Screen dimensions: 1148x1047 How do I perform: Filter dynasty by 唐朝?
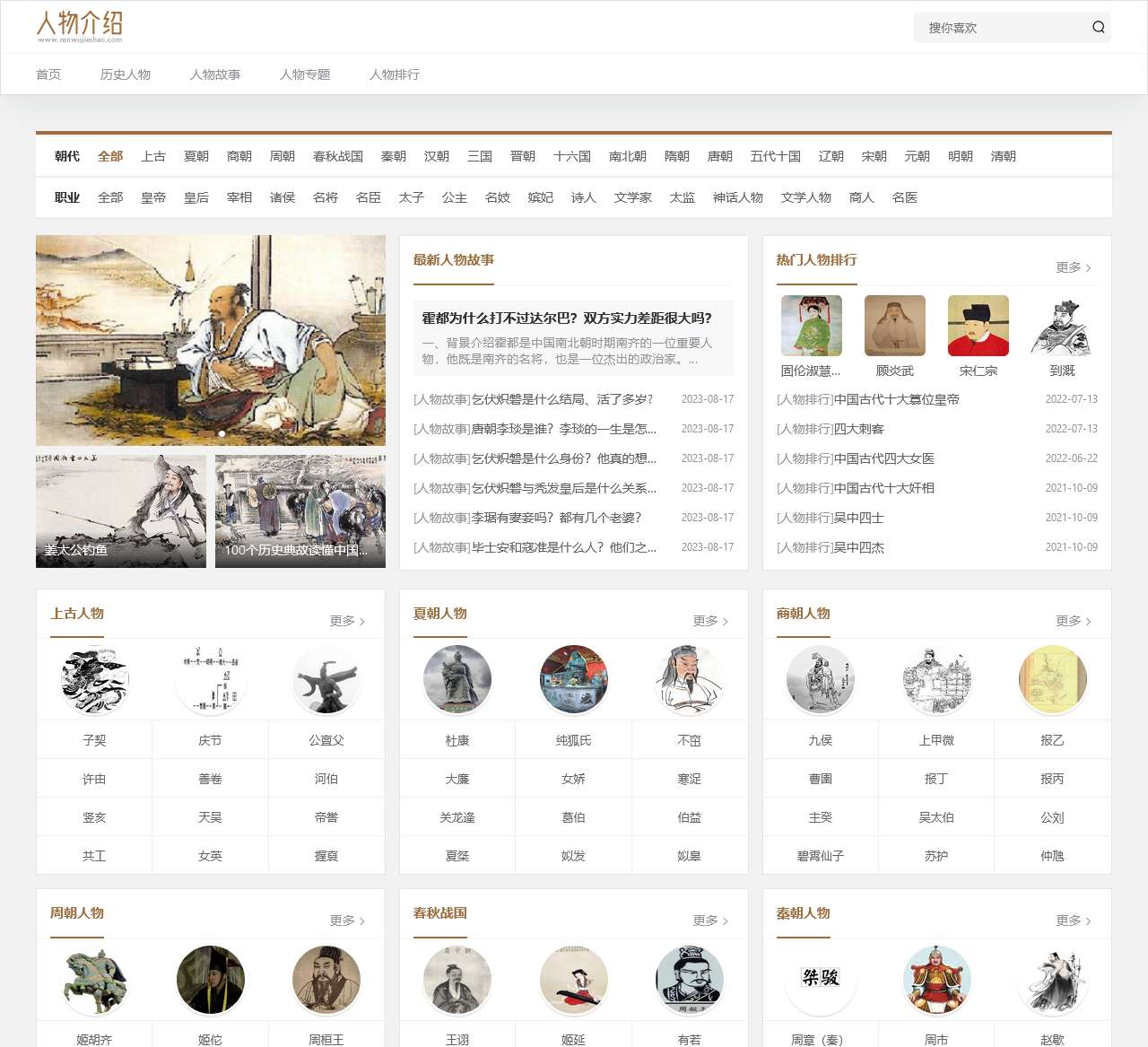(x=720, y=156)
